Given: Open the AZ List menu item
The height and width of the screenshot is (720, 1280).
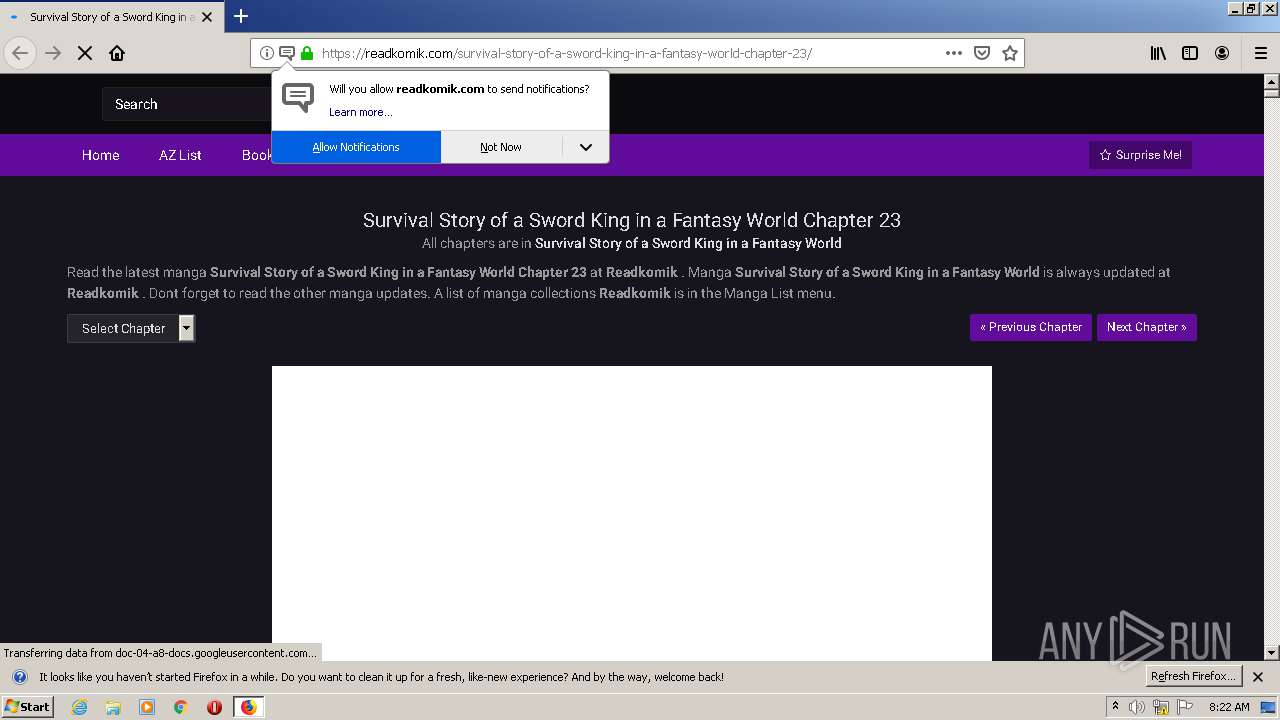Looking at the screenshot, I should pyautogui.click(x=180, y=155).
